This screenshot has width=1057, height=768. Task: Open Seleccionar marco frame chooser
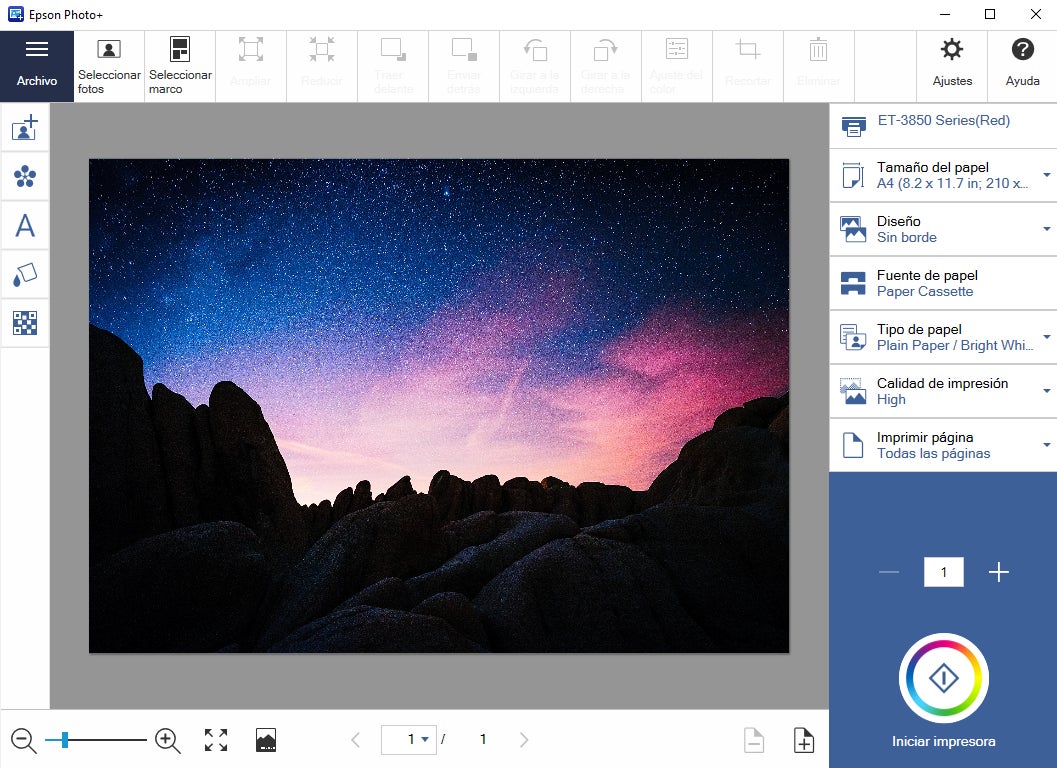click(x=180, y=66)
